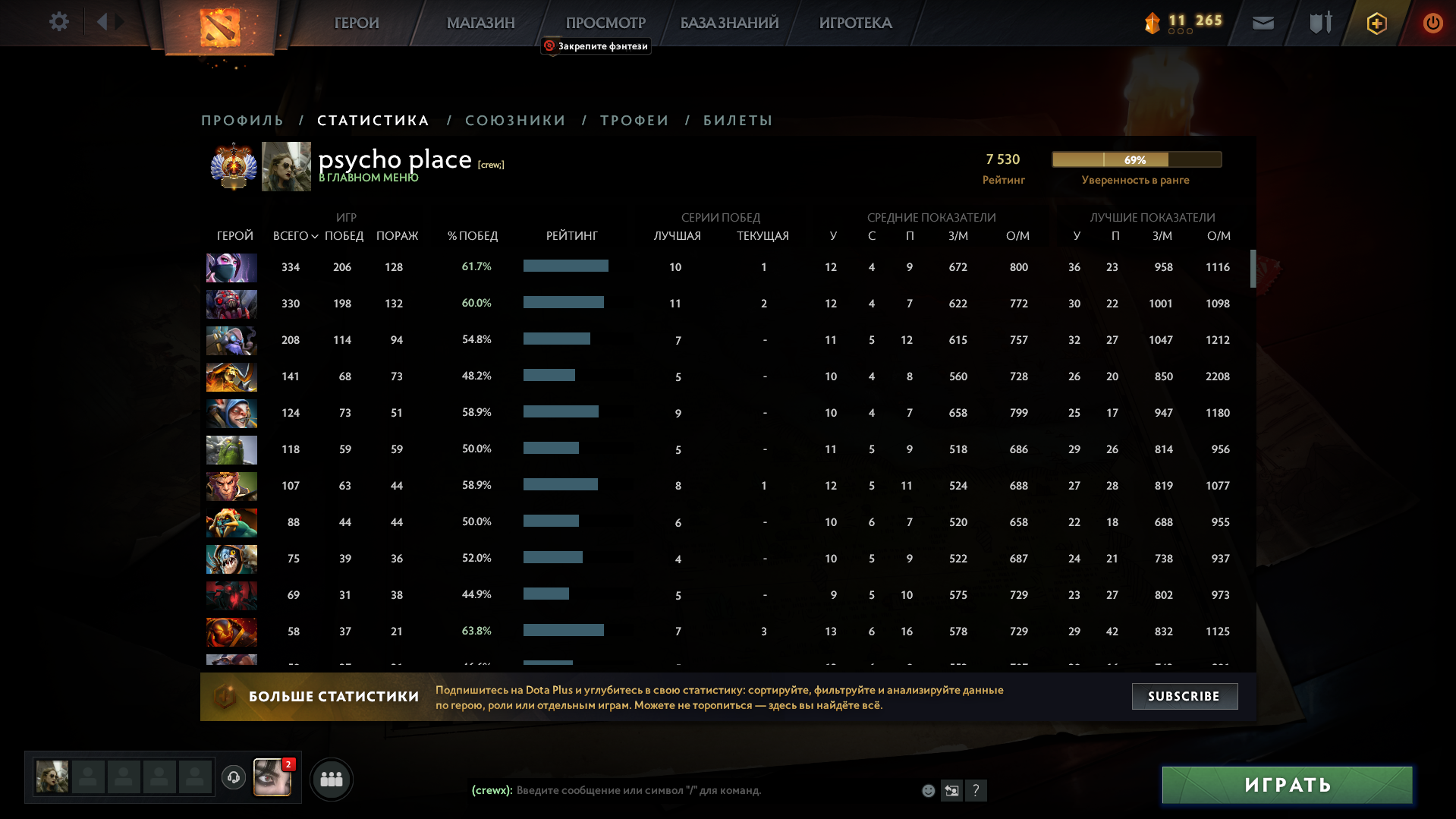The image size is (1456, 819).
Task: Open the Dota Plus hexagon icon
Action: pos(1377,23)
